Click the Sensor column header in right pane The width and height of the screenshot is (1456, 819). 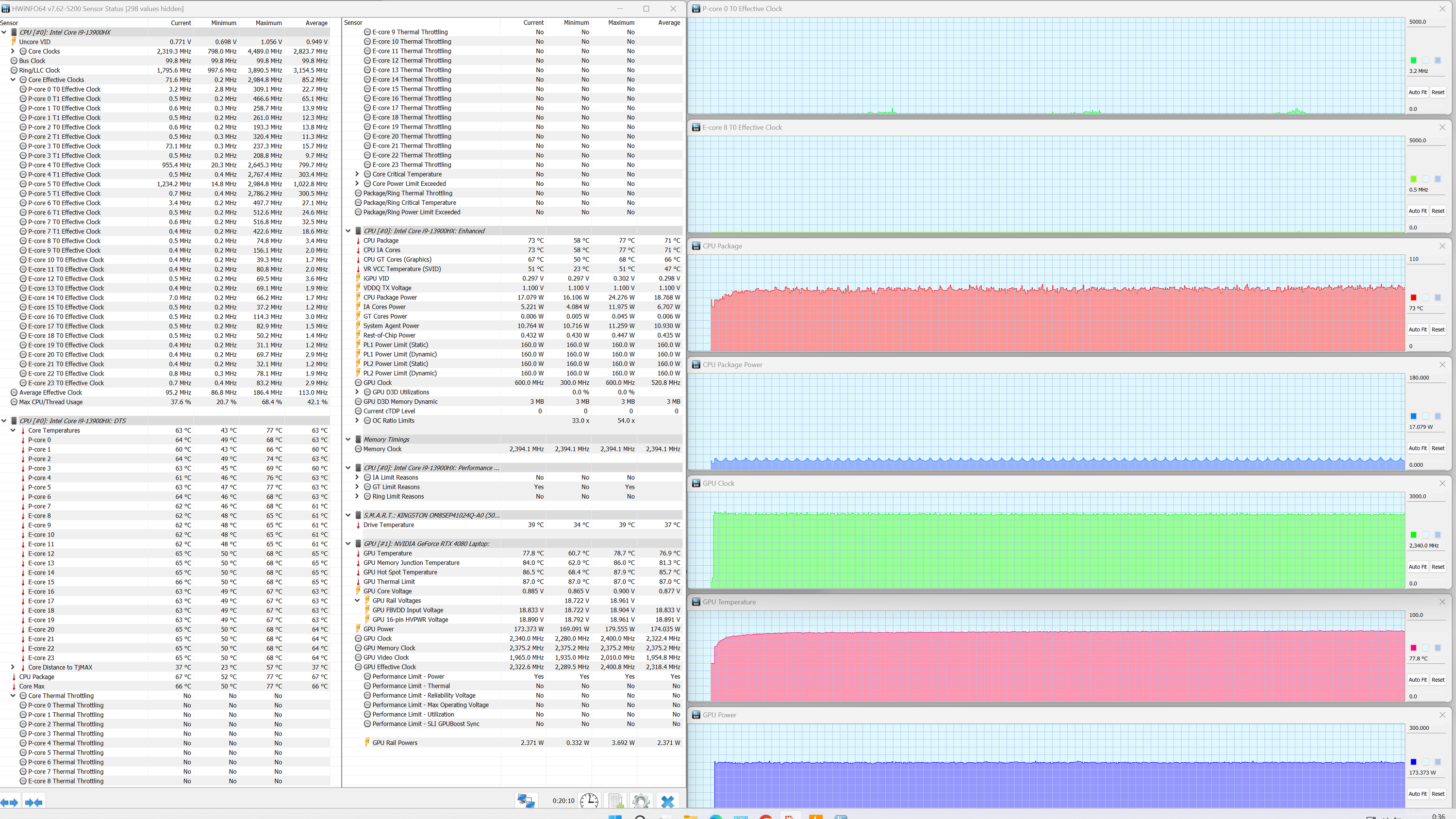pos(353,23)
